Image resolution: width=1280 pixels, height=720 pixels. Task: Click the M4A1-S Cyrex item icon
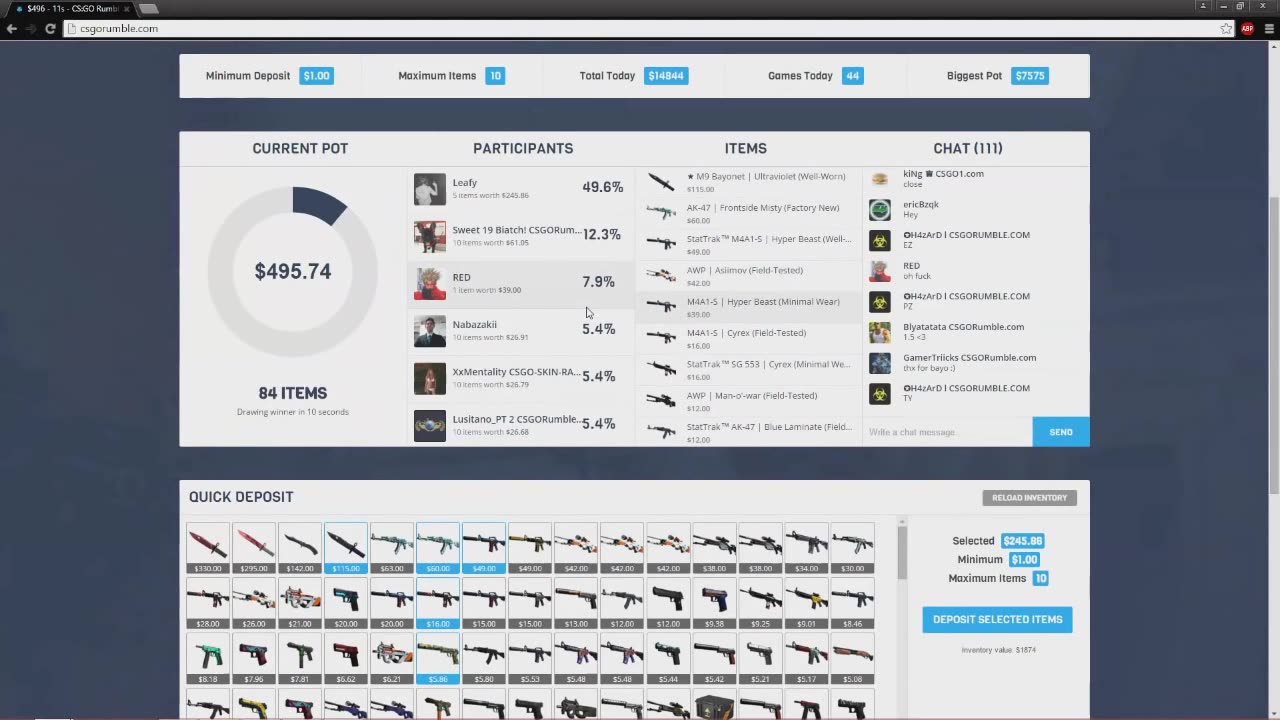pos(661,338)
